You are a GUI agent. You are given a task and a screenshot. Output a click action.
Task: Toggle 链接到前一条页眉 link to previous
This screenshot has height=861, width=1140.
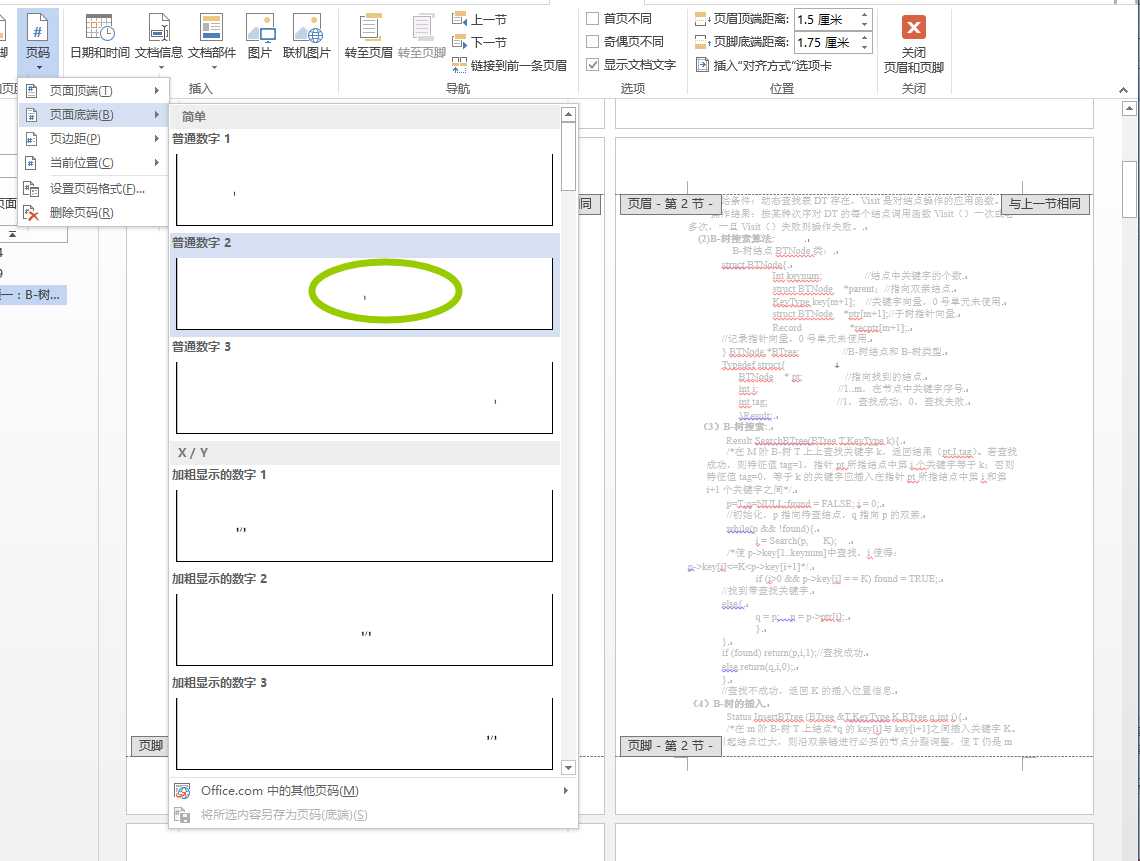(x=509, y=65)
